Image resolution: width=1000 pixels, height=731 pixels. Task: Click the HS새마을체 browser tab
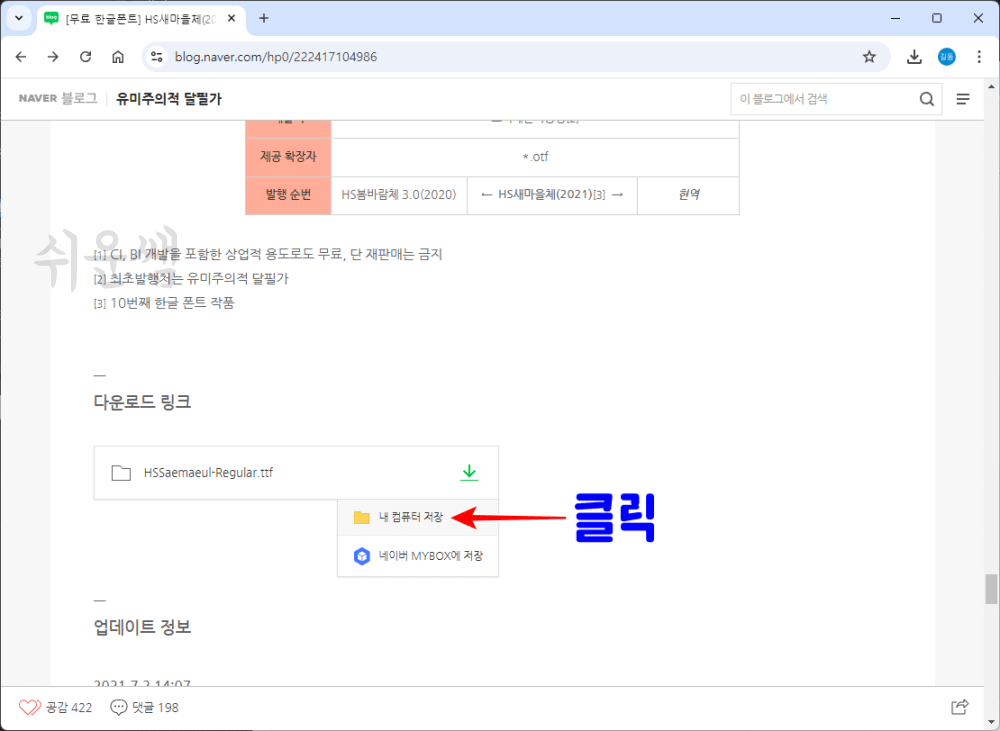130,18
